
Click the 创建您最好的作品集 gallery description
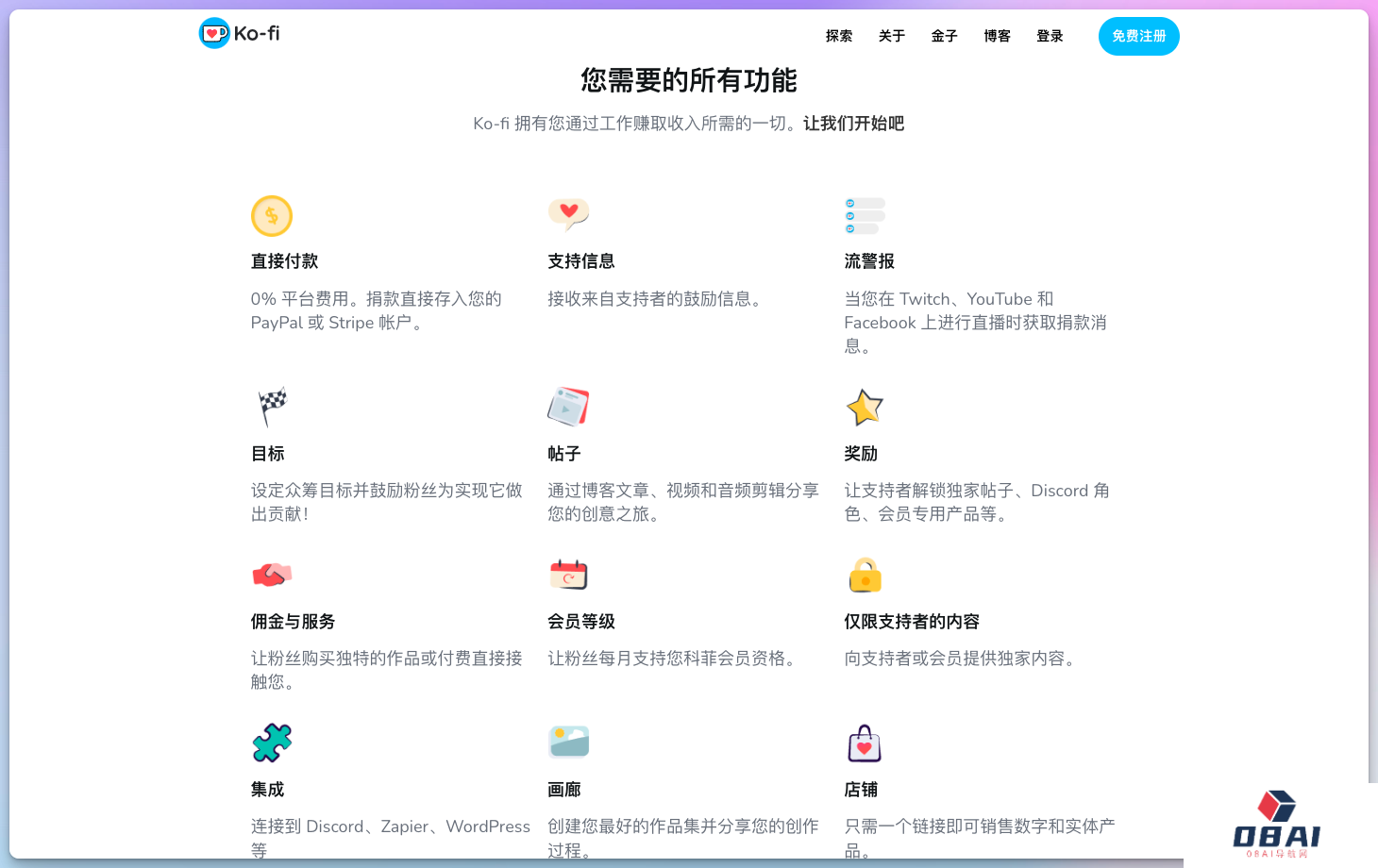pos(683,838)
